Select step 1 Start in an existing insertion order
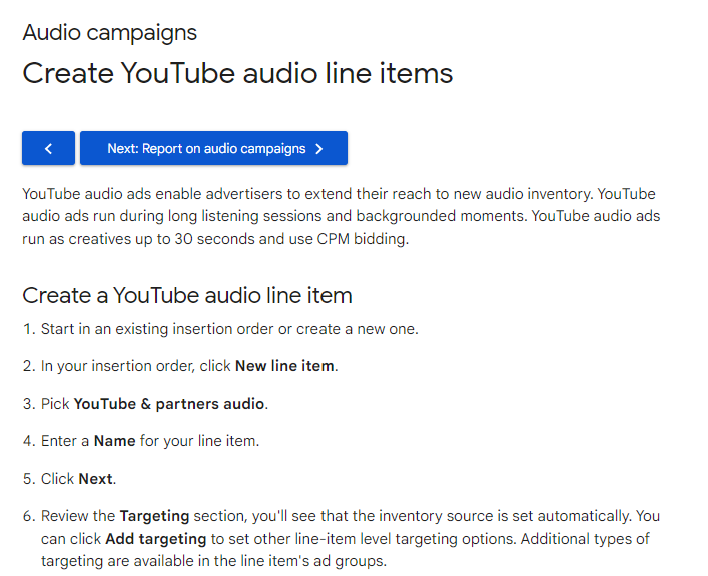708x576 pixels. pos(229,329)
